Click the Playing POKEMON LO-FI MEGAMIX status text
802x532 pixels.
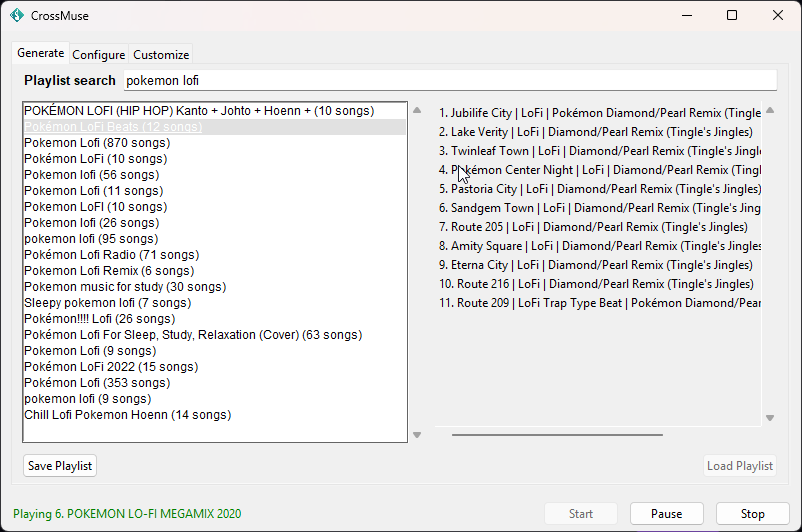point(127,514)
